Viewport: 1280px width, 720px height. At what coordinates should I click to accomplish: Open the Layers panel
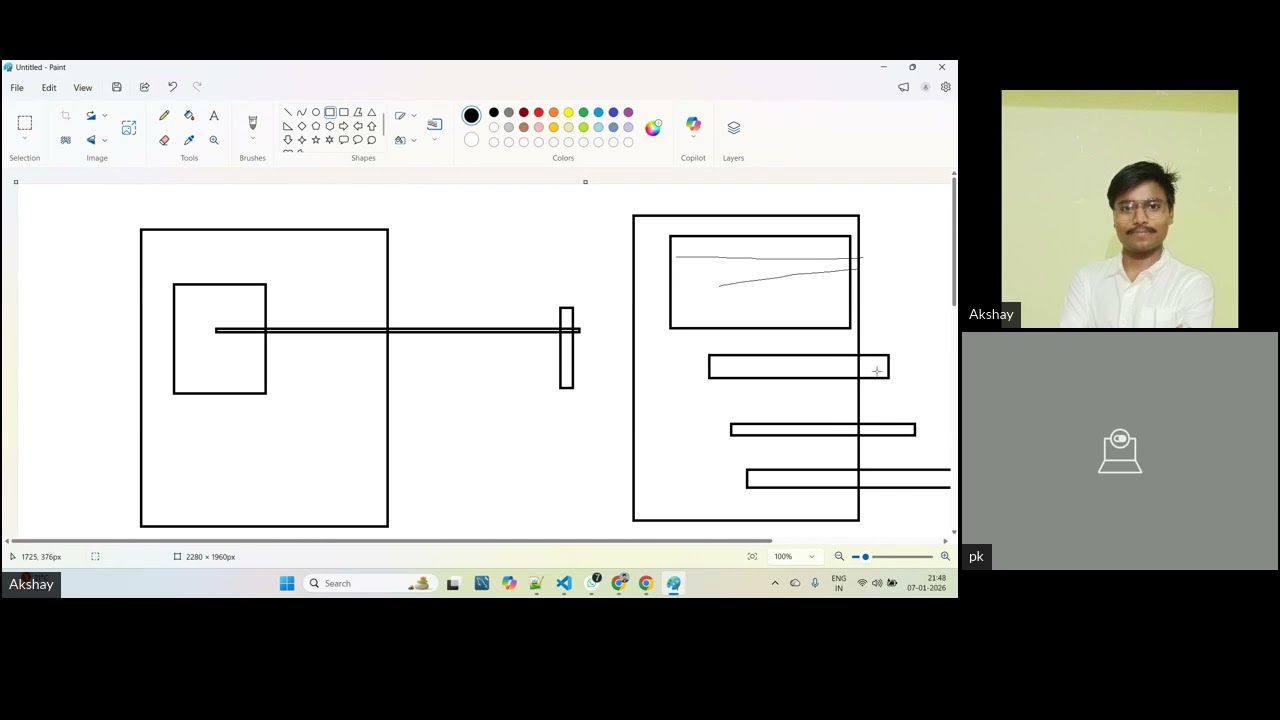tap(734, 128)
